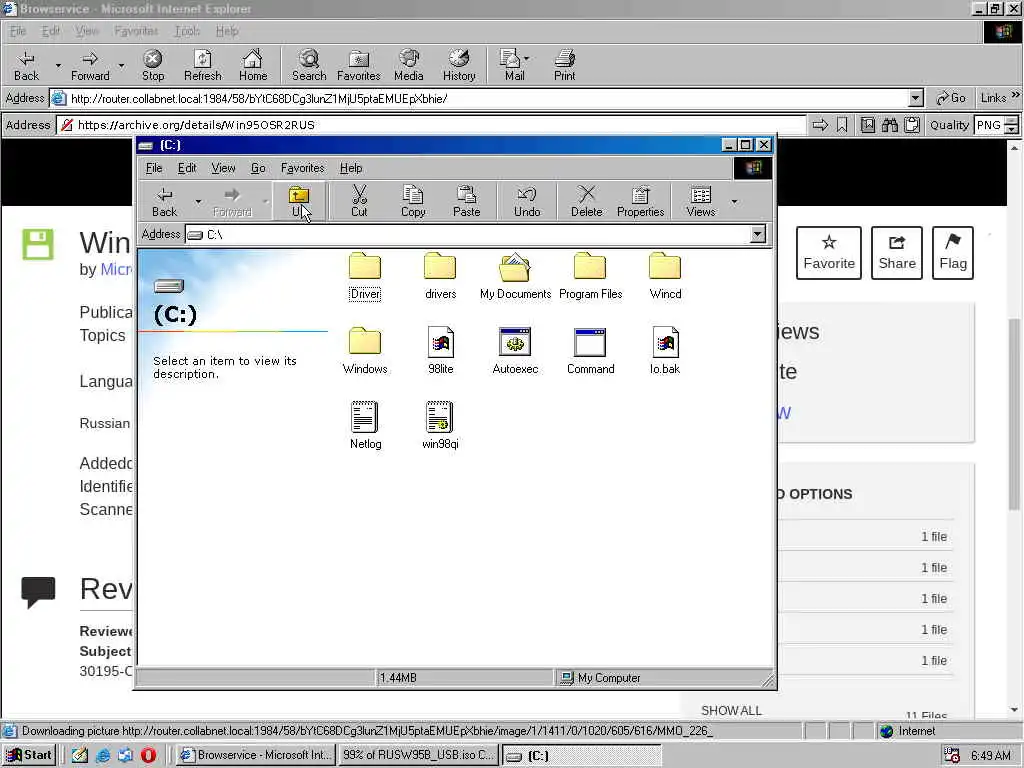
Task: Expand Internet Explorer address bar dropdown
Action: pos(916,99)
